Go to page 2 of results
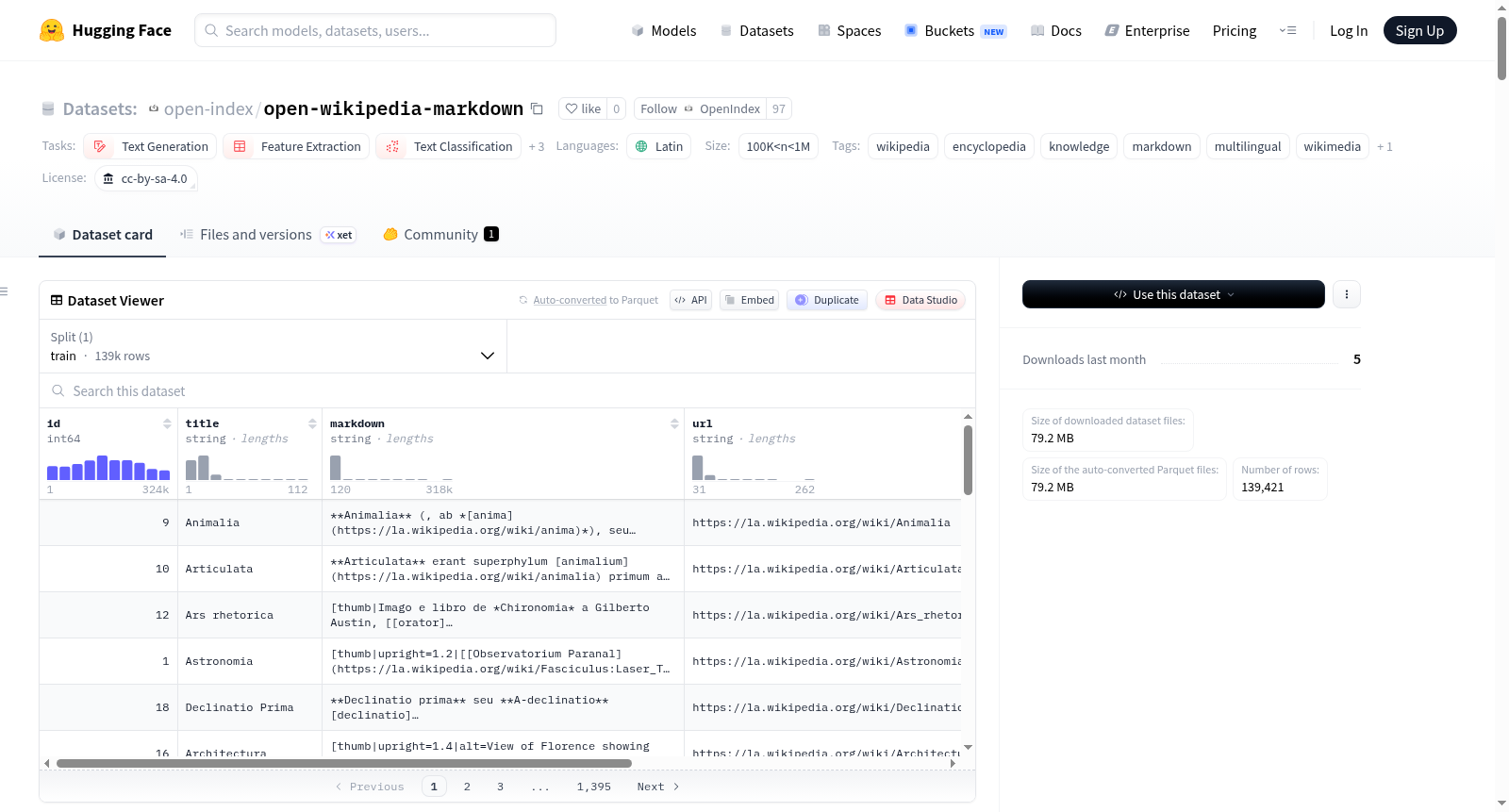Viewport: 1509px width, 812px height. click(467, 787)
